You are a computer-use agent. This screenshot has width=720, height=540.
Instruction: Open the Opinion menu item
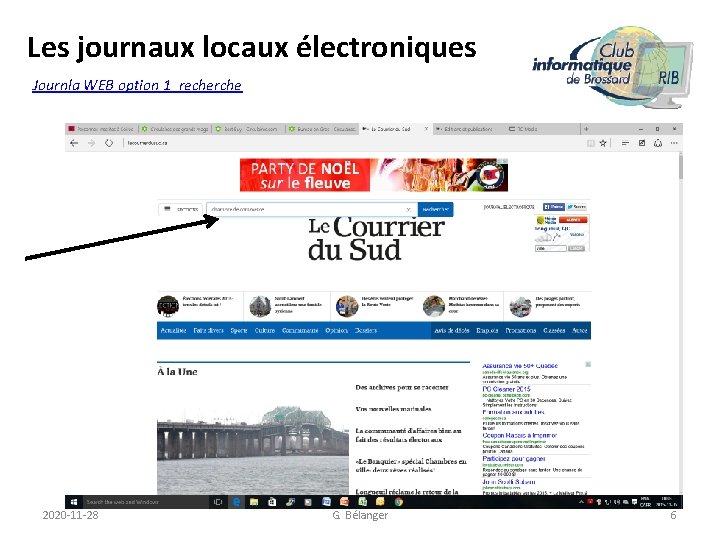point(337,331)
